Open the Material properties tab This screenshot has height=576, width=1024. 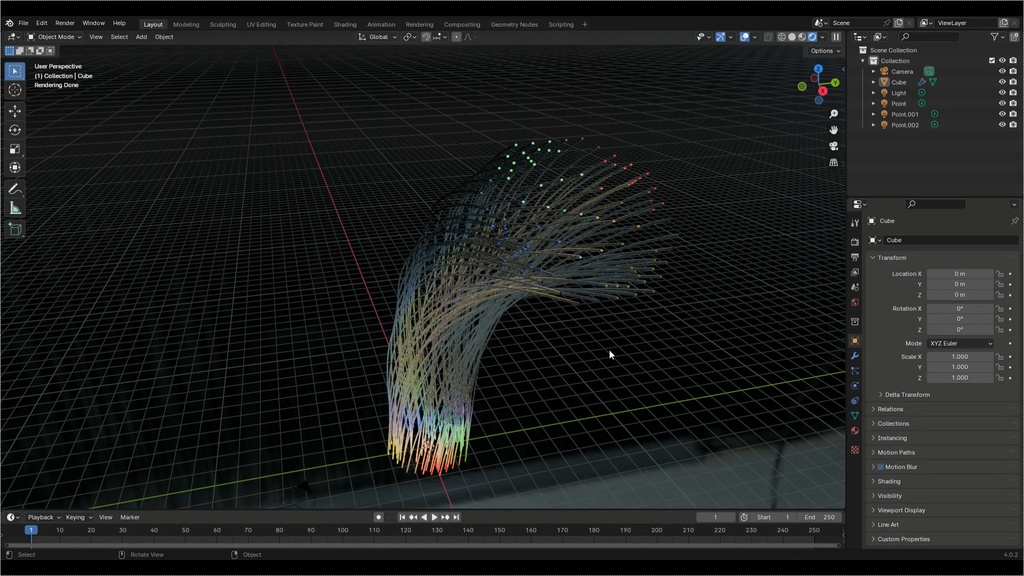(x=855, y=431)
